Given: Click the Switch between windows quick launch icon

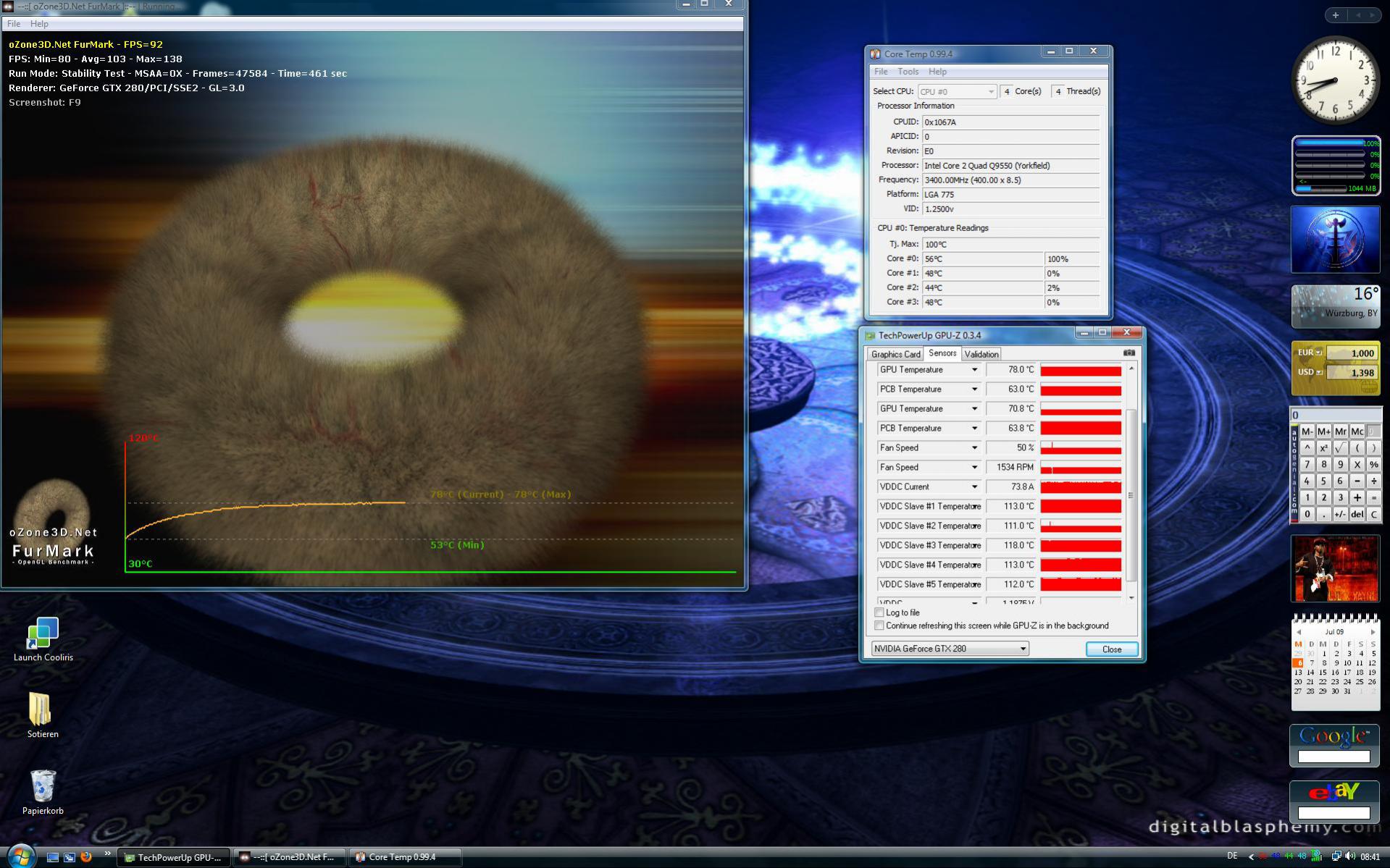Looking at the screenshot, I should [x=70, y=856].
